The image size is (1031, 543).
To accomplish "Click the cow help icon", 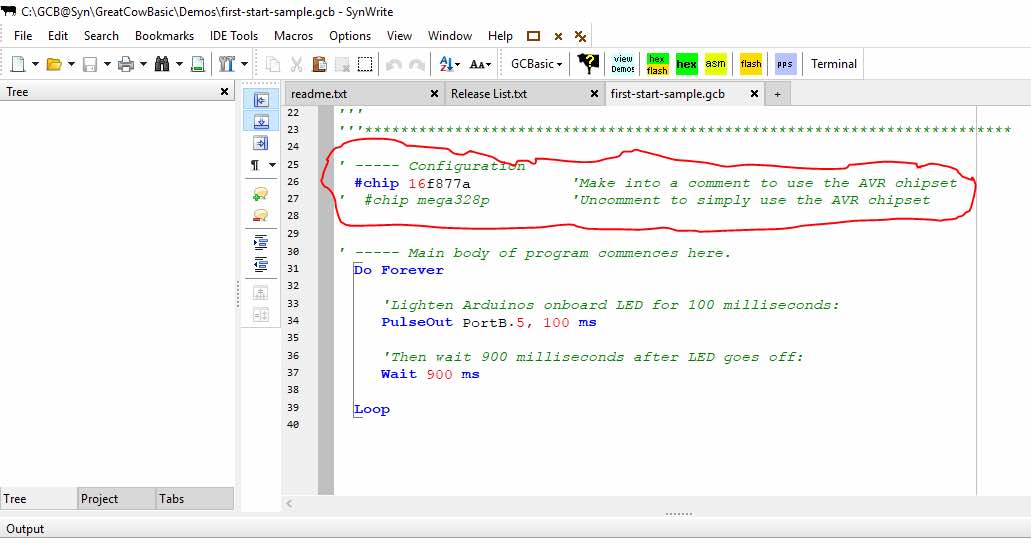I will [x=588, y=64].
